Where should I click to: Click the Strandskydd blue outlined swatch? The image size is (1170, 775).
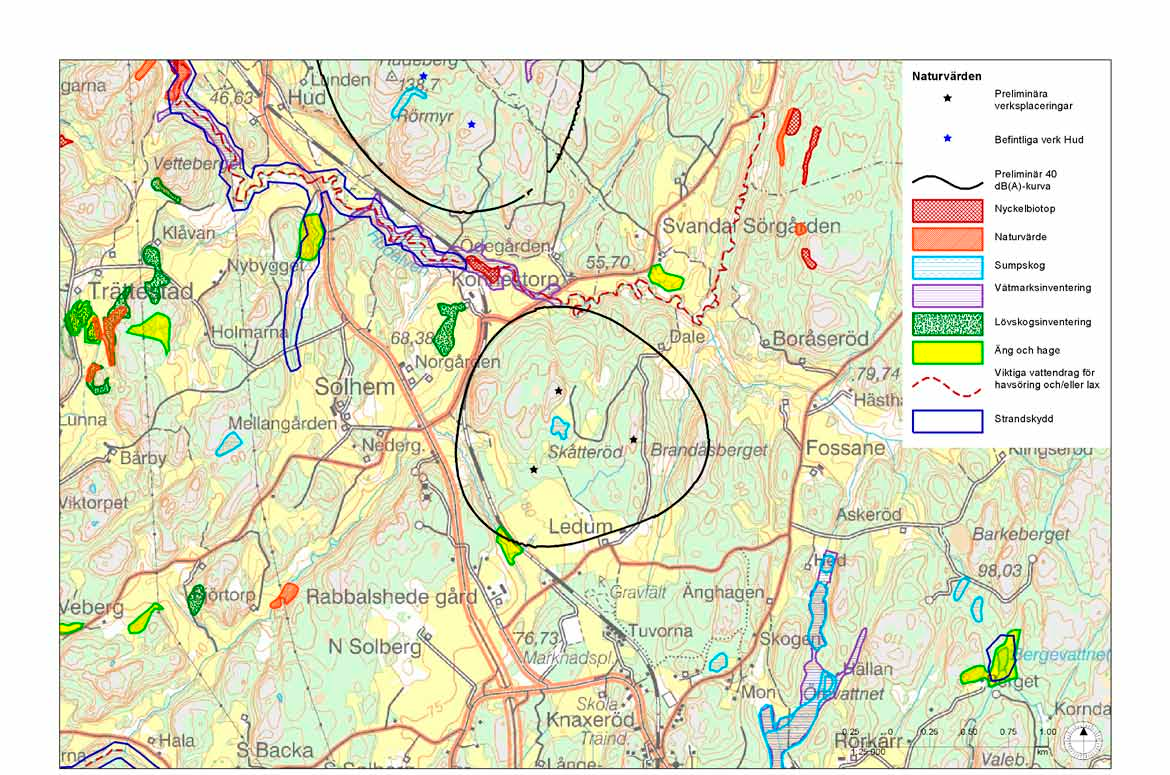point(948,421)
